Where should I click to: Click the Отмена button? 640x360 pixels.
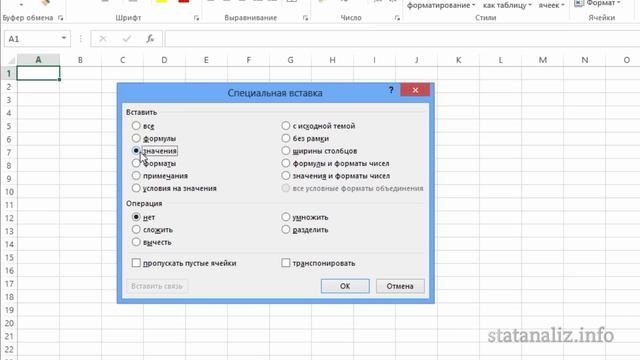(x=400, y=286)
